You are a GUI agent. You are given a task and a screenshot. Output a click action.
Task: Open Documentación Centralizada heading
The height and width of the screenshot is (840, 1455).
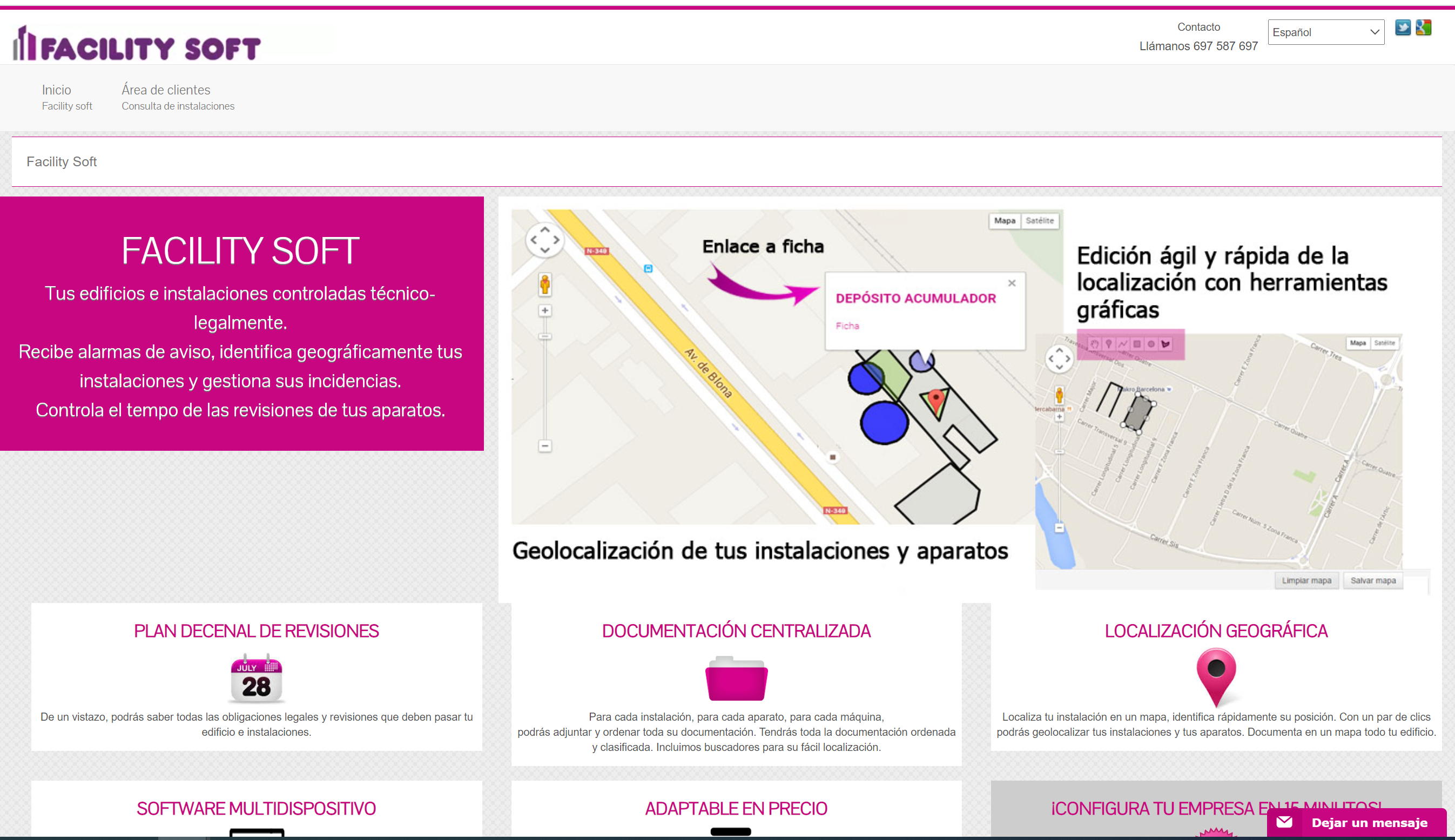[x=736, y=631]
